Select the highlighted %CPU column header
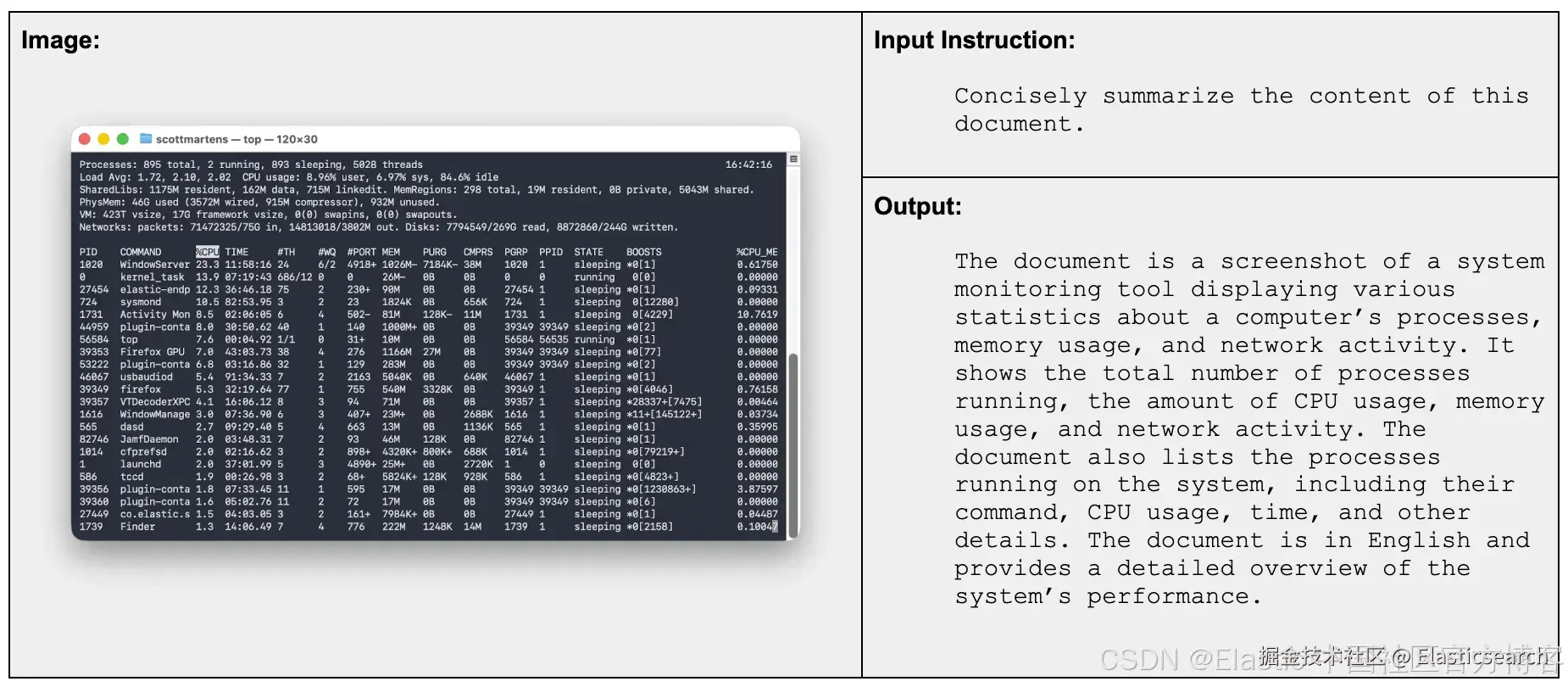Viewport: 1568px width, 687px height. pos(208,252)
